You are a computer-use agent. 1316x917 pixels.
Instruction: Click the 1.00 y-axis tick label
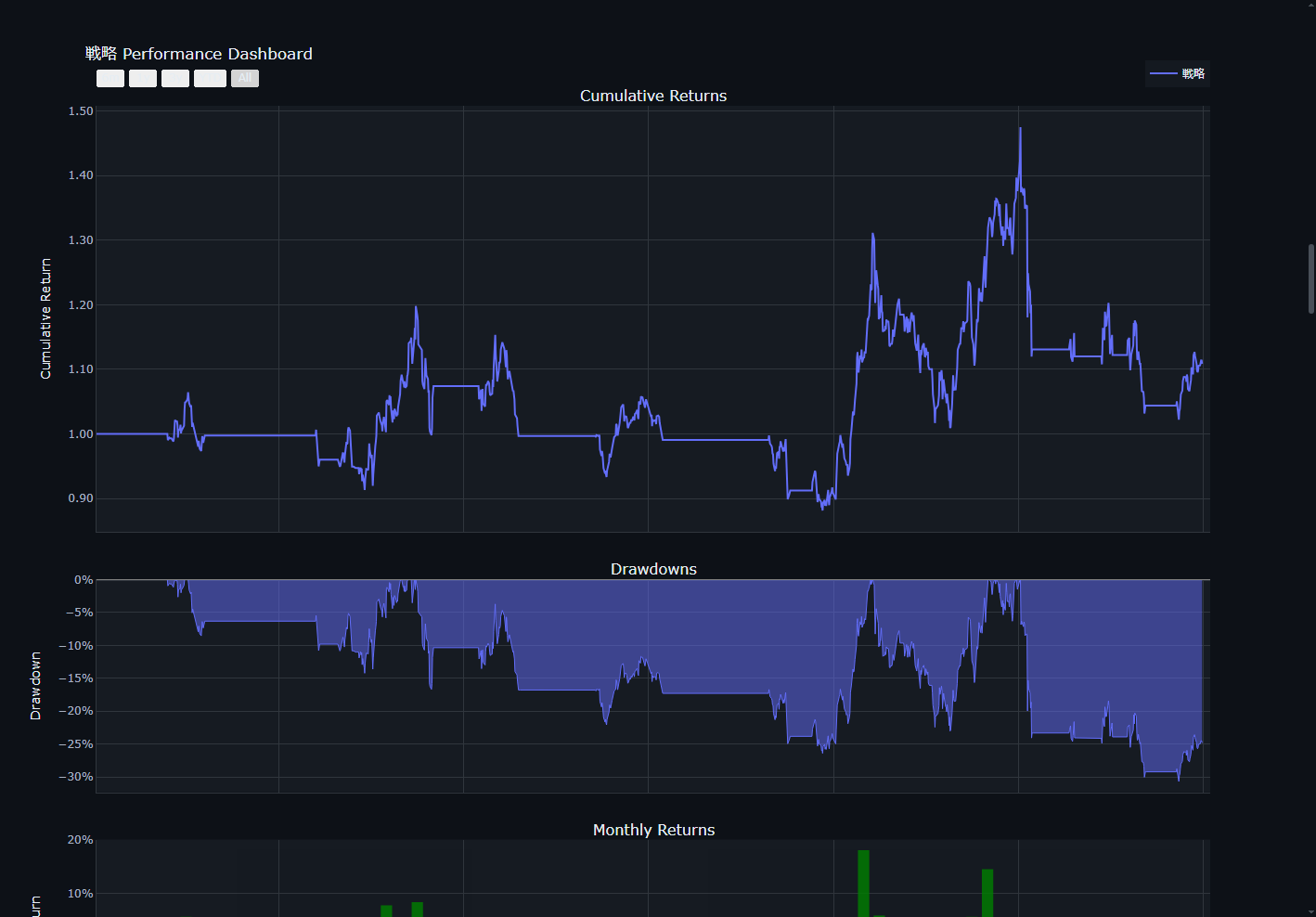81,433
